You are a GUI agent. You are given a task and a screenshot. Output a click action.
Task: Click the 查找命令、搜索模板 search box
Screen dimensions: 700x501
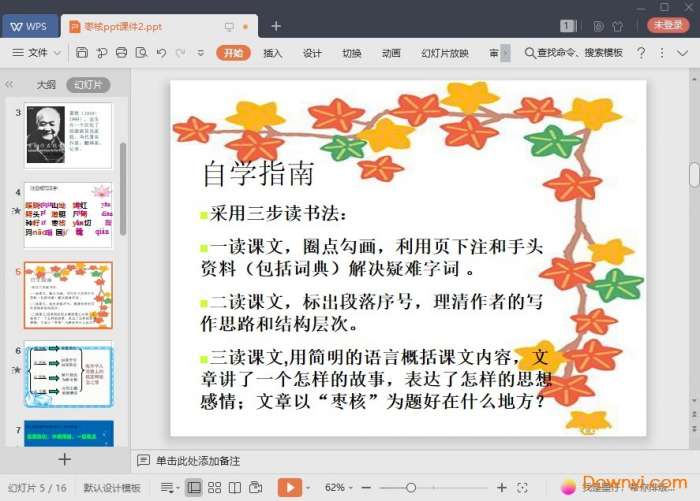point(574,53)
